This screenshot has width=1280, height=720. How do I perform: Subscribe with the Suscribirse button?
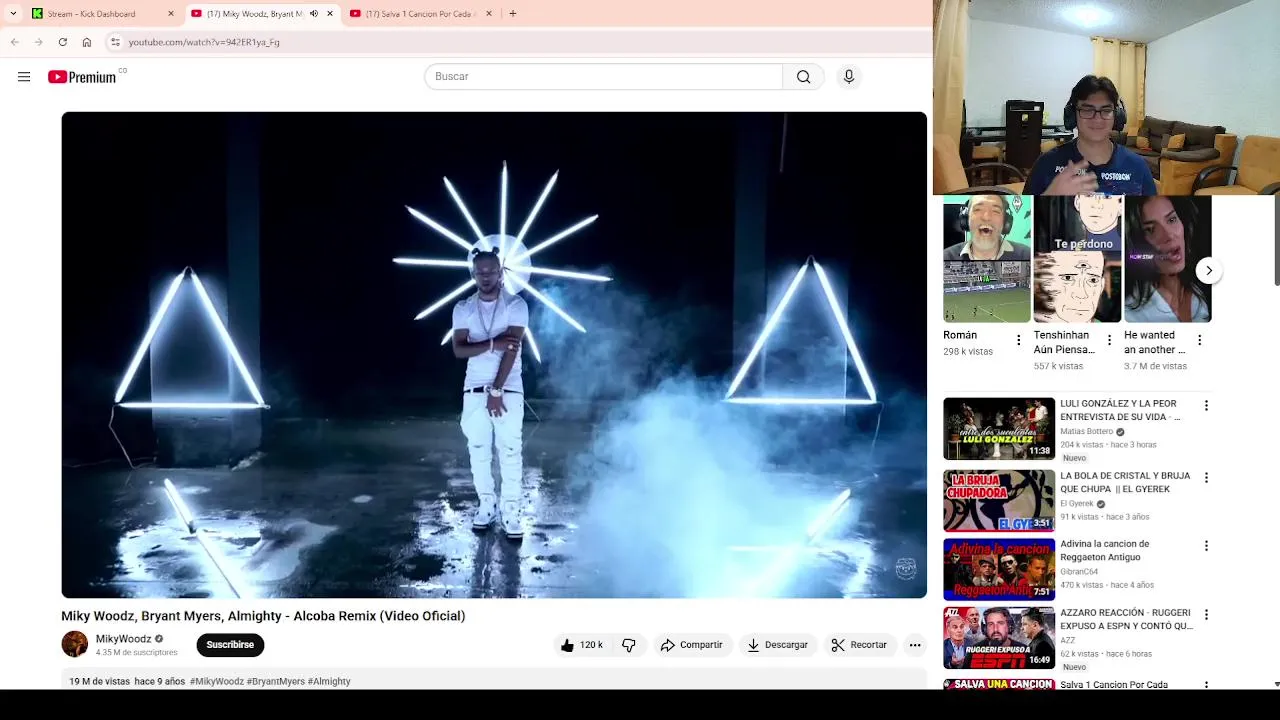(x=230, y=645)
